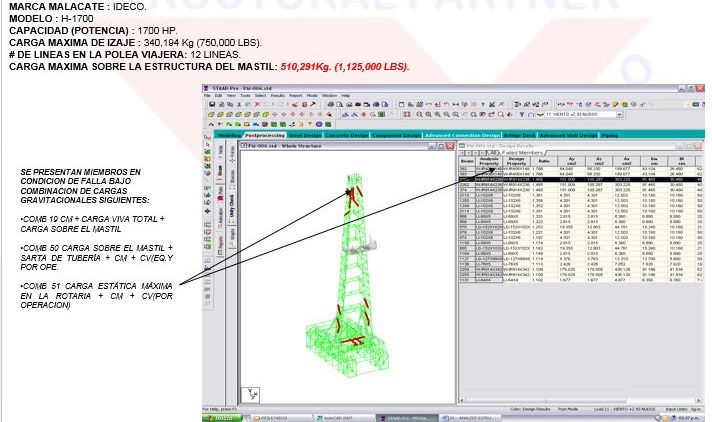Click left scroll arrow under Design Results table
The width and height of the screenshot is (712, 422).
(462, 401)
